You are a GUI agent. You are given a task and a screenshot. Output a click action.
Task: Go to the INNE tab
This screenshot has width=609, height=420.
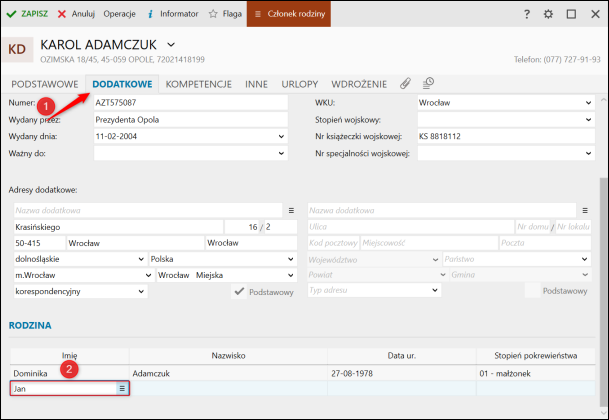pyautogui.click(x=256, y=84)
